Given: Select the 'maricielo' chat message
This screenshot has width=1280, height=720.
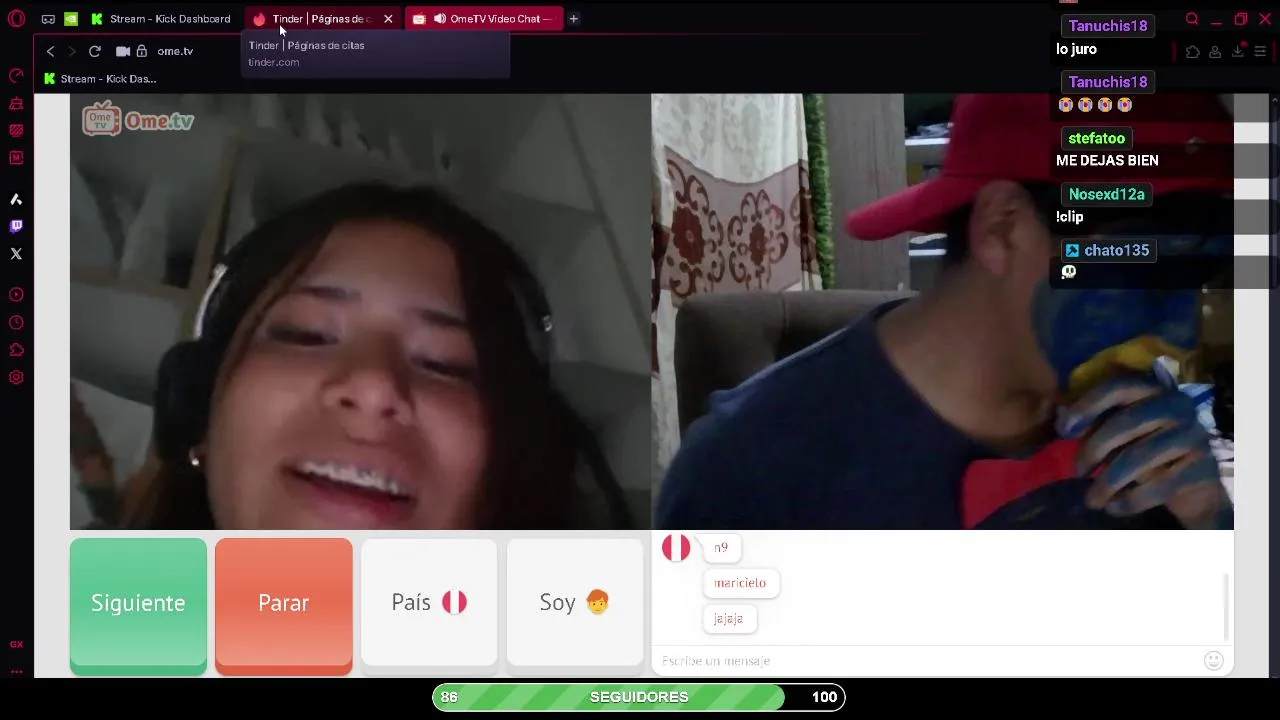Looking at the screenshot, I should coord(740,583).
